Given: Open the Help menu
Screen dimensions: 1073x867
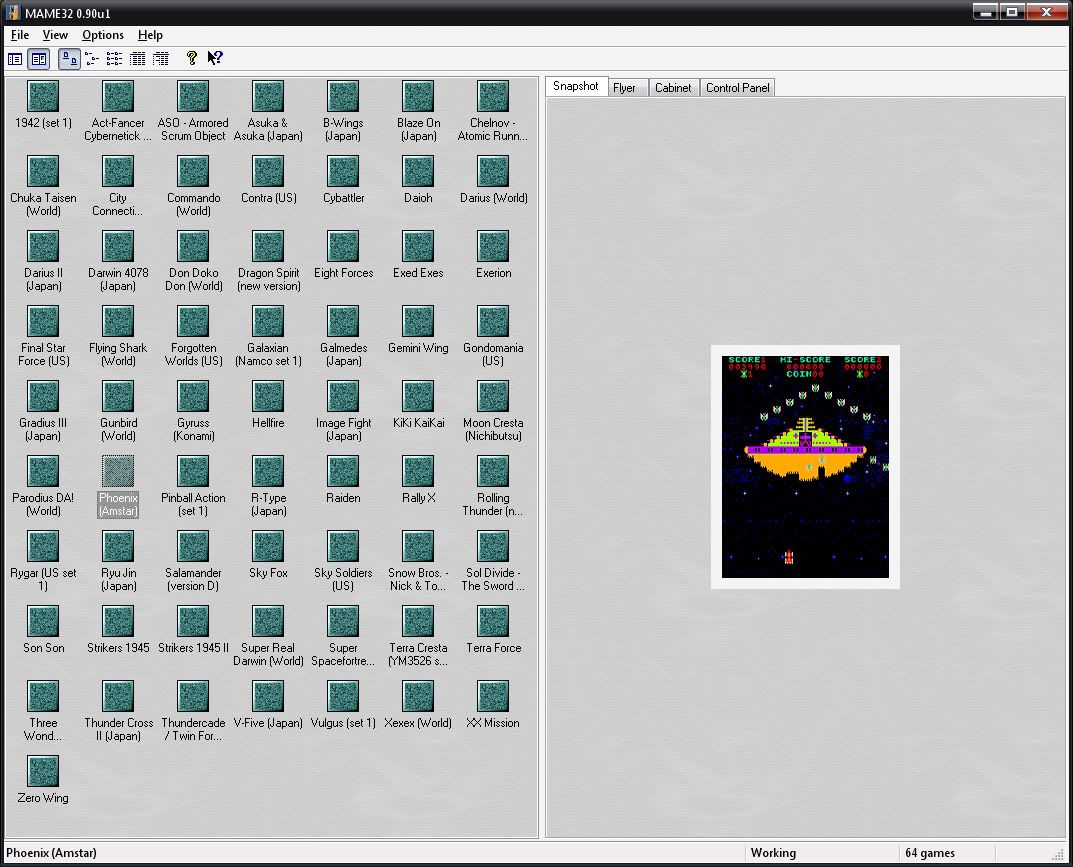Looking at the screenshot, I should (150, 35).
